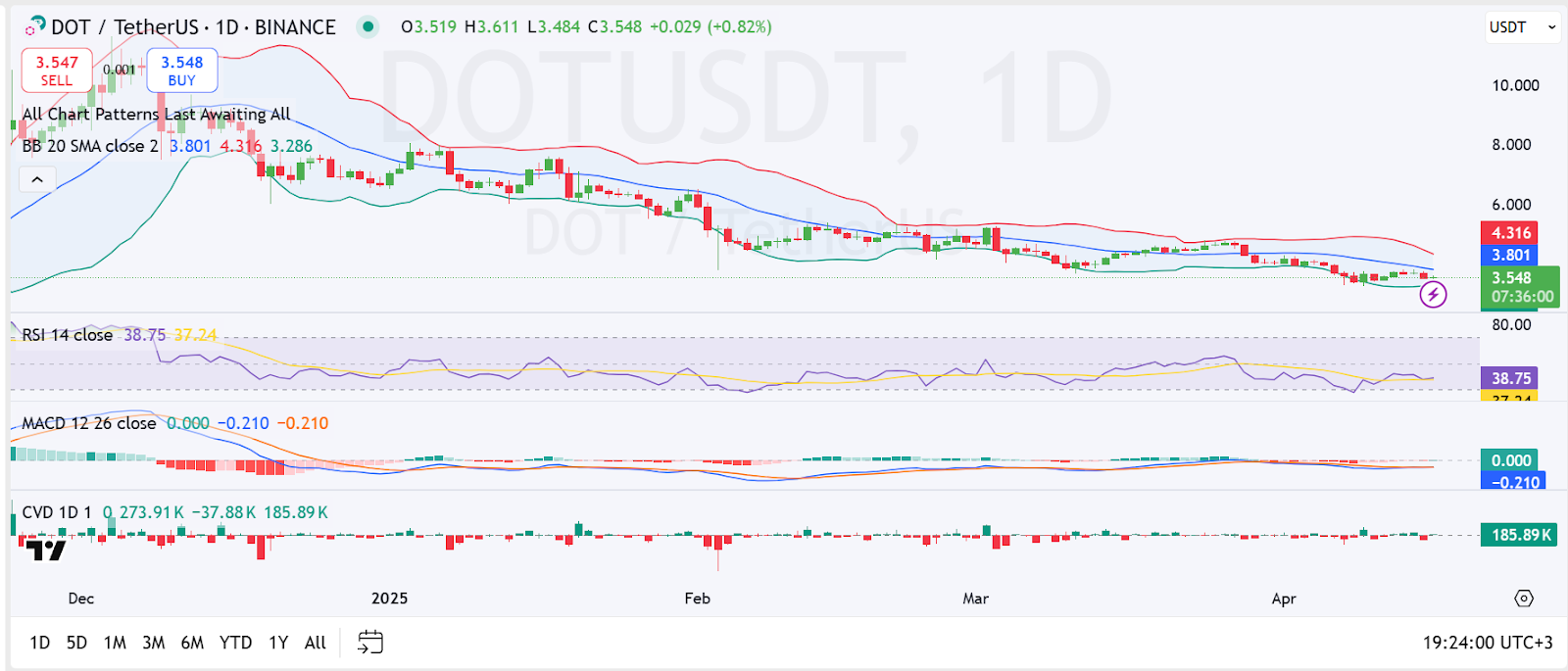Click the green market status dot
This screenshot has height=671, width=1568.
click(x=368, y=26)
